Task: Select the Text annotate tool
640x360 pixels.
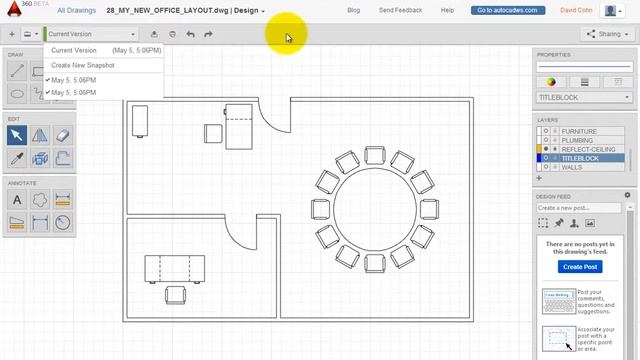Action: coord(17,200)
